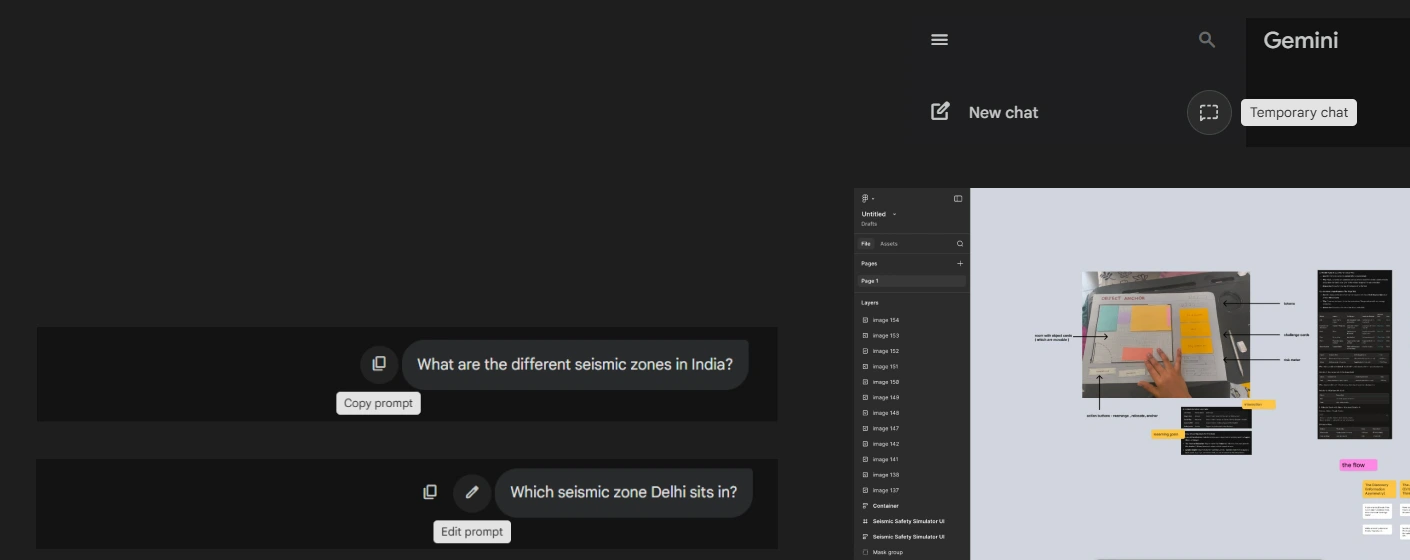
Task: Select Page 1 in the Pages list
Action: point(911,281)
